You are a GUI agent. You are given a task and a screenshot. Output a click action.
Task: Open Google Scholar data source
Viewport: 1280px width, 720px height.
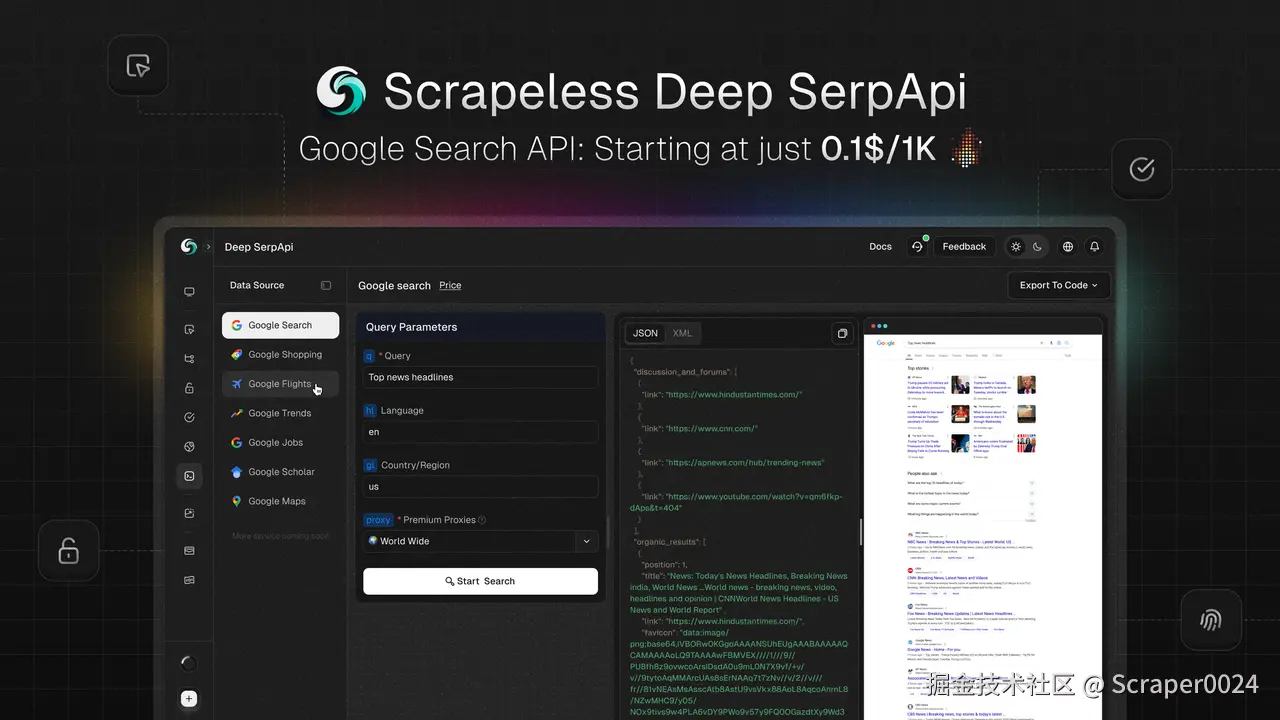click(x=282, y=471)
